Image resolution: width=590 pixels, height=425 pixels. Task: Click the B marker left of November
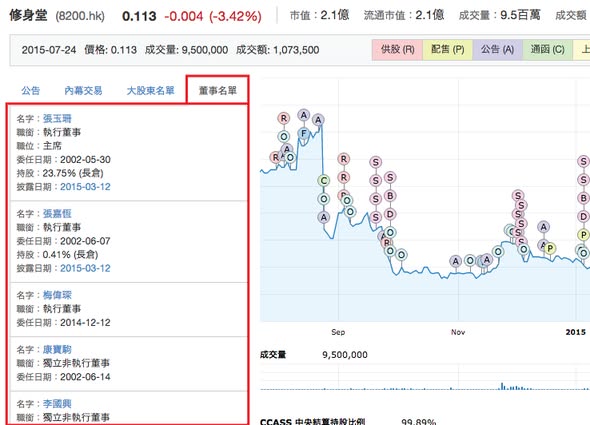(x=390, y=196)
